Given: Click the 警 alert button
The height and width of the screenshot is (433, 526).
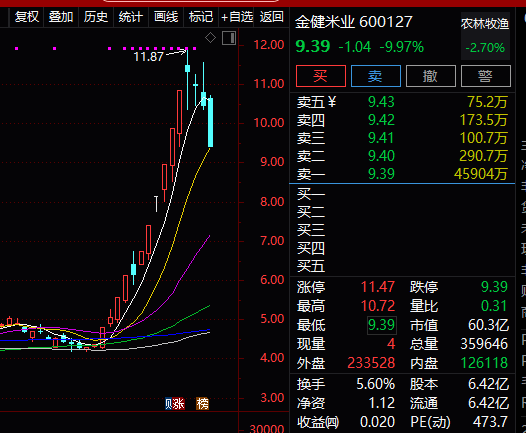Looking at the screenshot, I should coord(486,76).
